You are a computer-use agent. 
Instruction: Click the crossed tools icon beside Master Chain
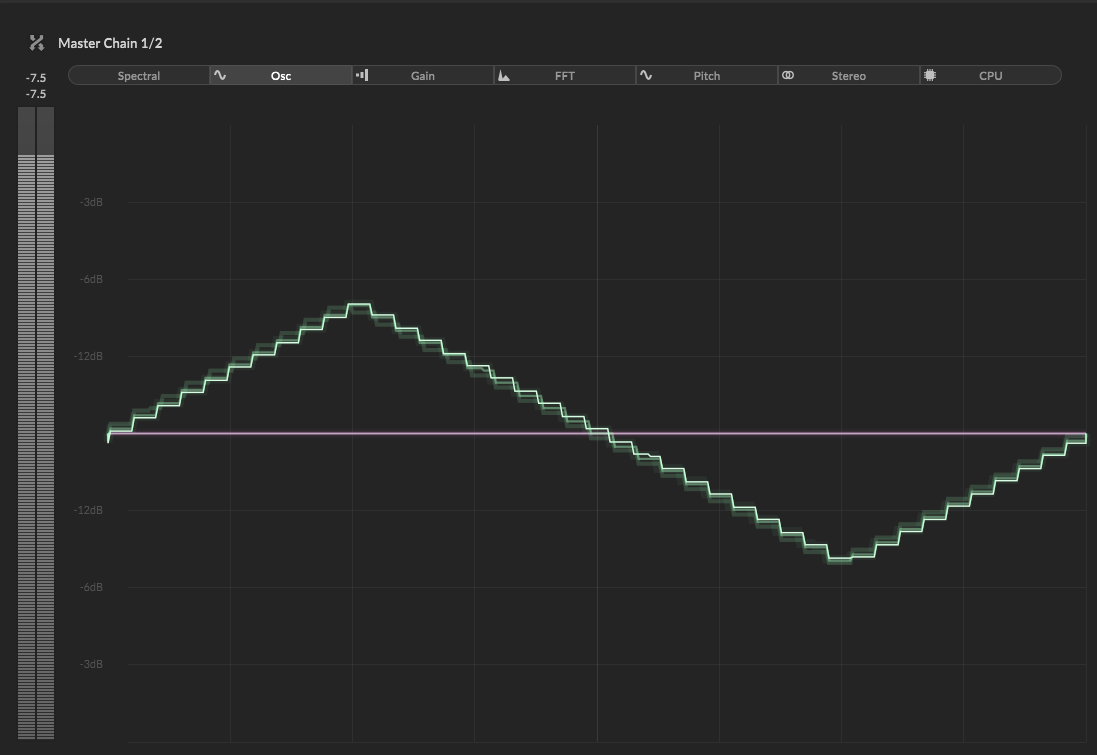(x=37, y=43)
